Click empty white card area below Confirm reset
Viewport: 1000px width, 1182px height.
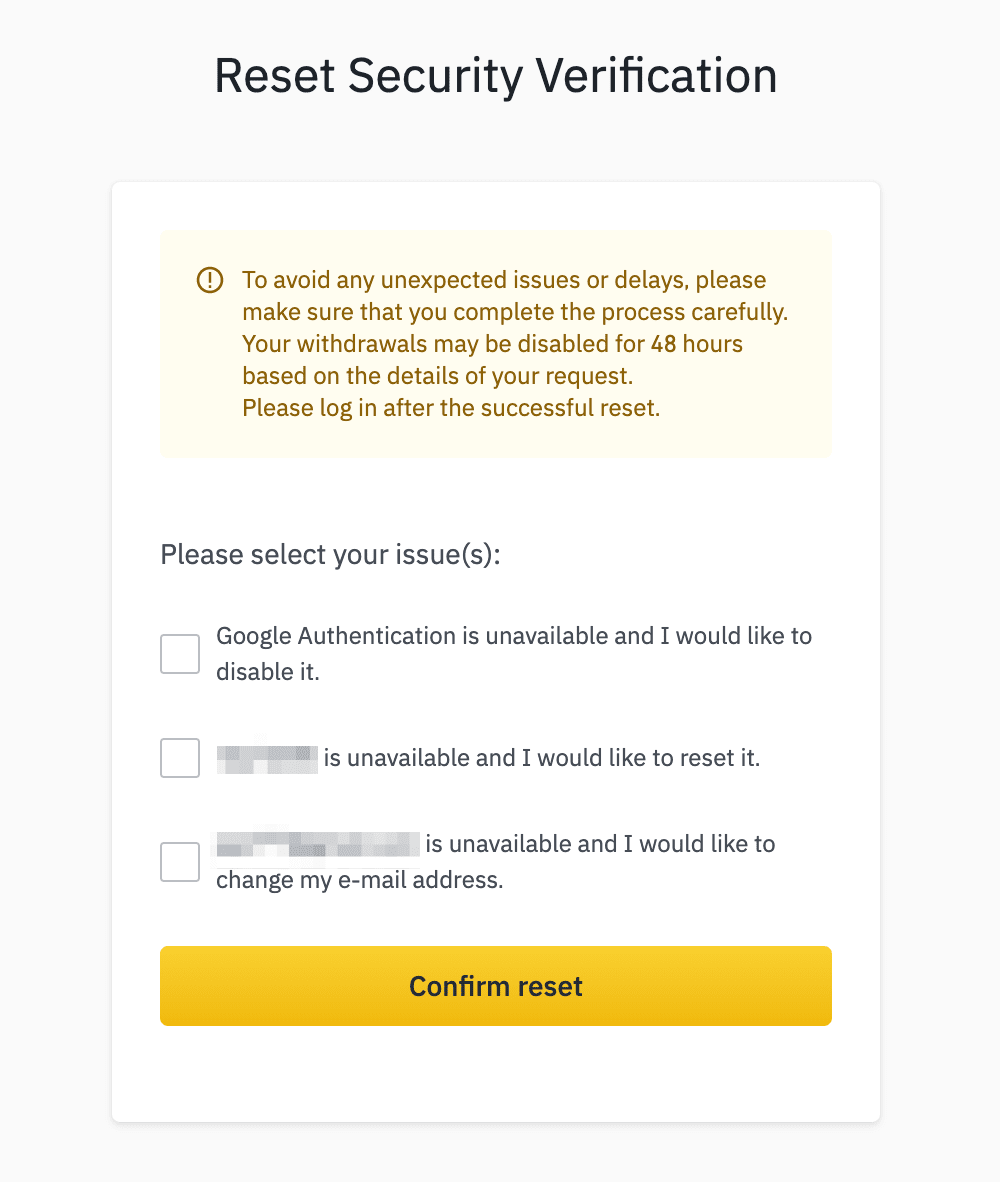(496, 1073)
